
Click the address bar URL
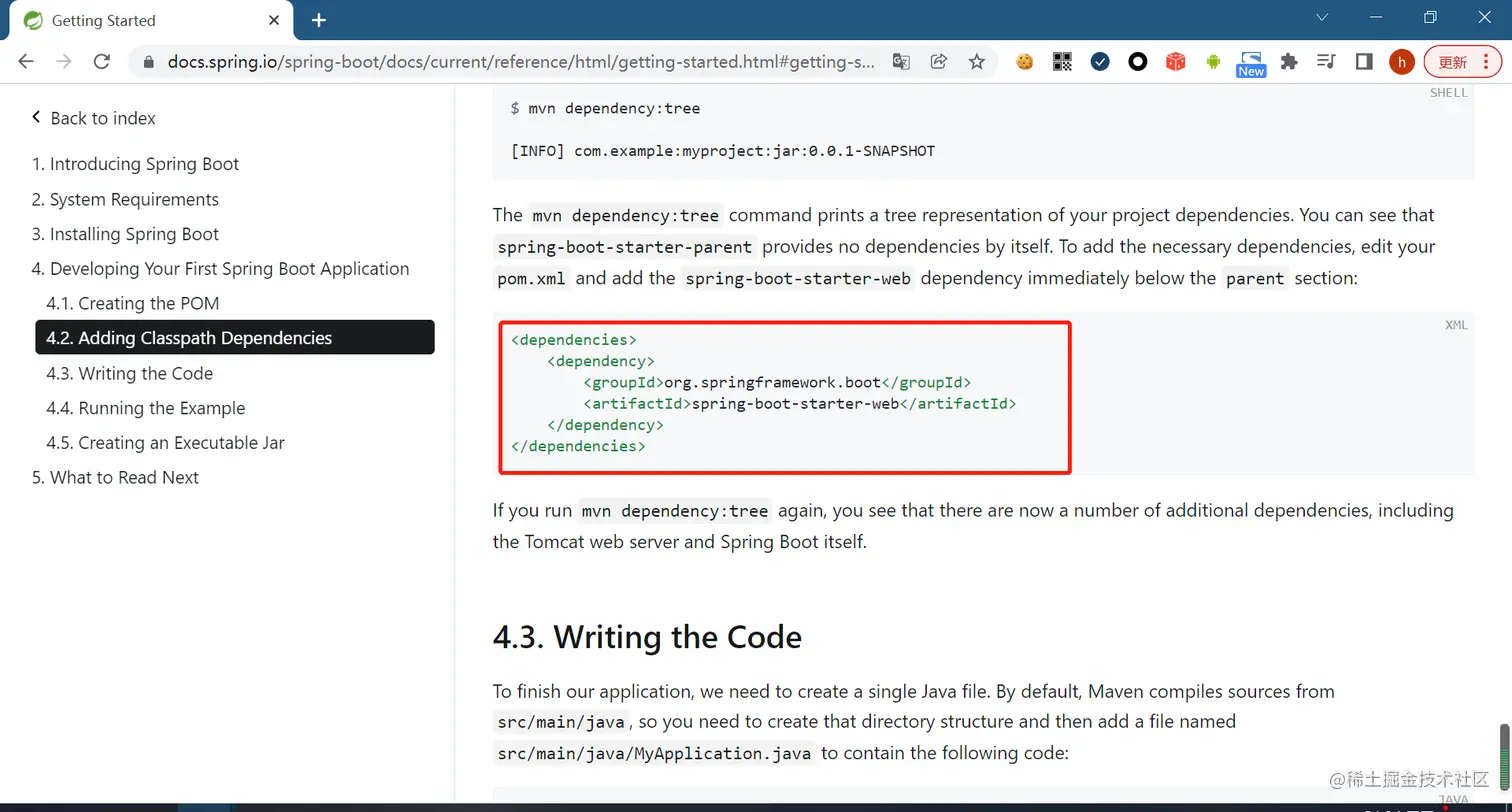[521, 62]
